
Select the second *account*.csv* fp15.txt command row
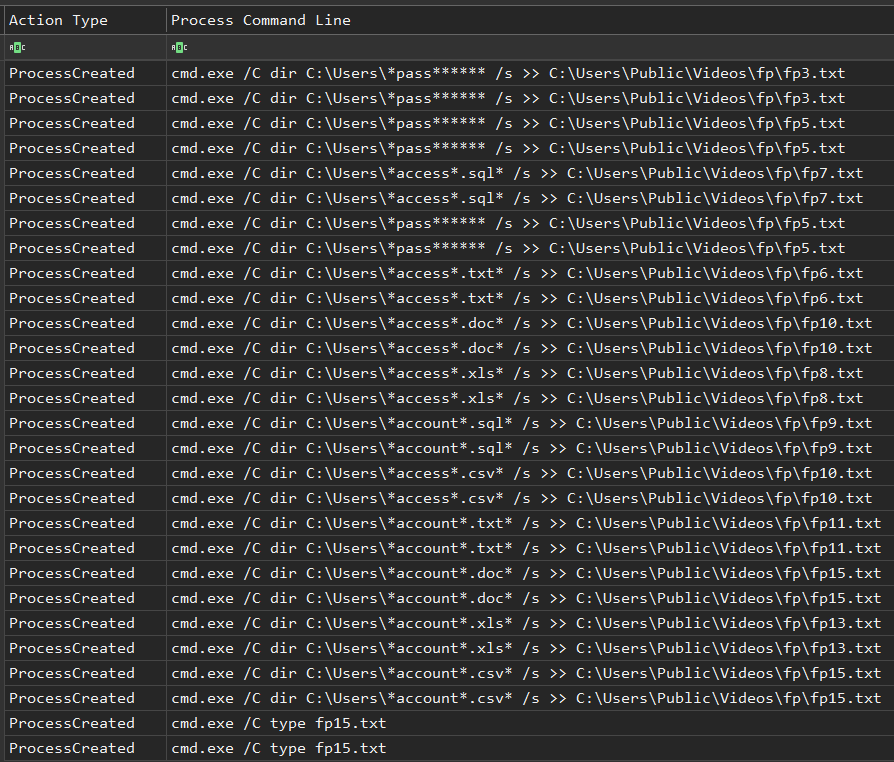coord(525,698)
